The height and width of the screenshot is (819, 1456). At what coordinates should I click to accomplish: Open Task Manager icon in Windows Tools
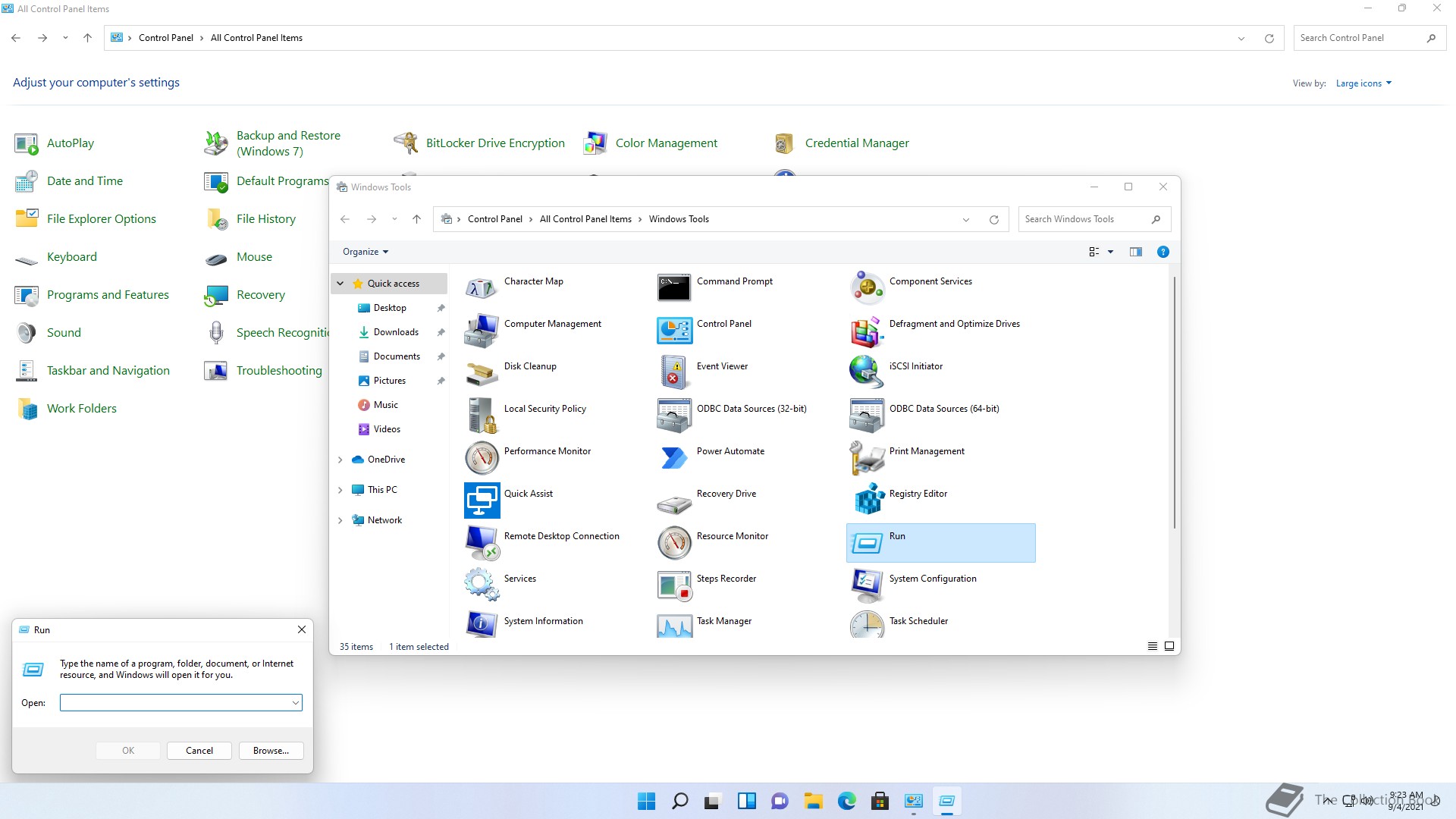coord(674,624)
